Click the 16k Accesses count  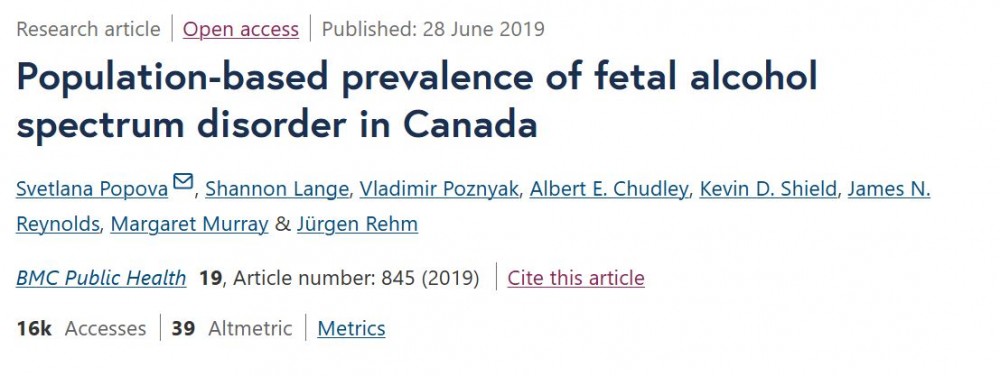(81, 328)
